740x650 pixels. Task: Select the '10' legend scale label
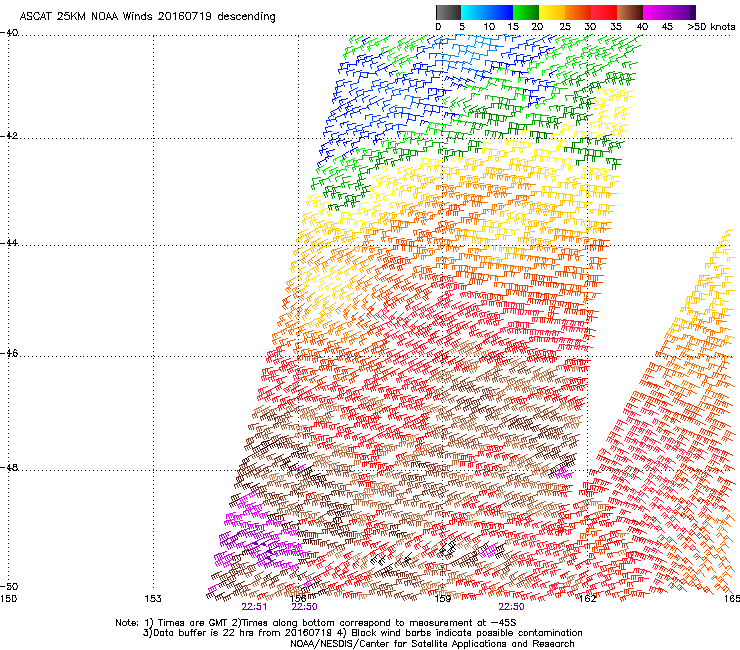[x=489, y=26]
